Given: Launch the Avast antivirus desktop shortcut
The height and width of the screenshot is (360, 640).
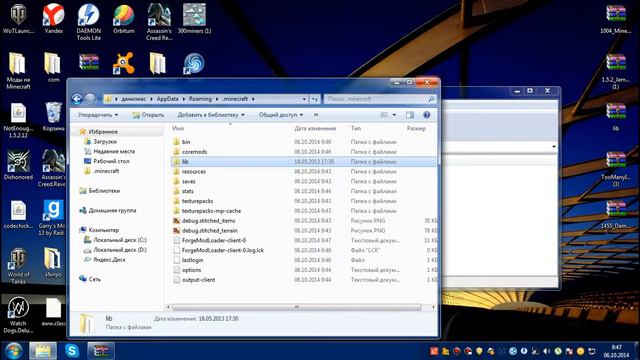Looking at the screenshot, I should coord(124,63).
